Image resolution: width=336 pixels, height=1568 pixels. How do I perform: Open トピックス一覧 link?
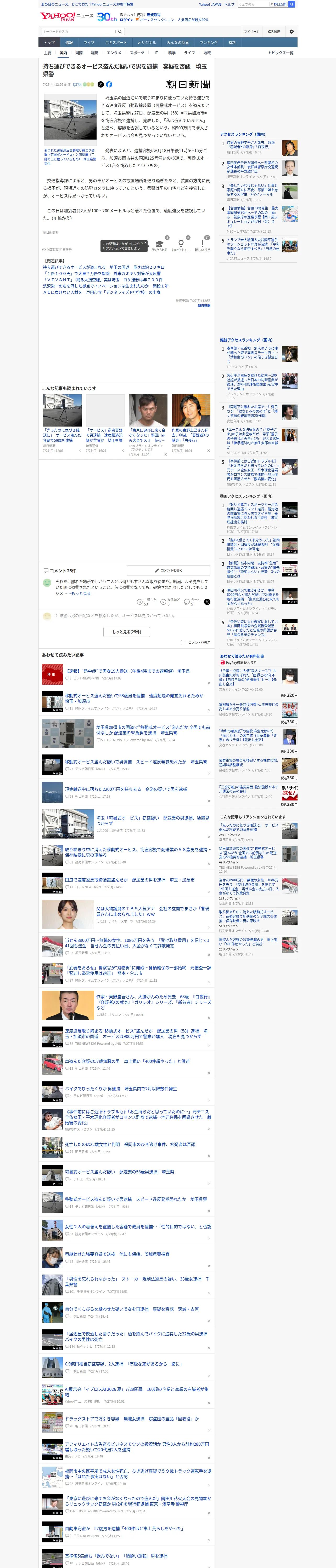281,53
